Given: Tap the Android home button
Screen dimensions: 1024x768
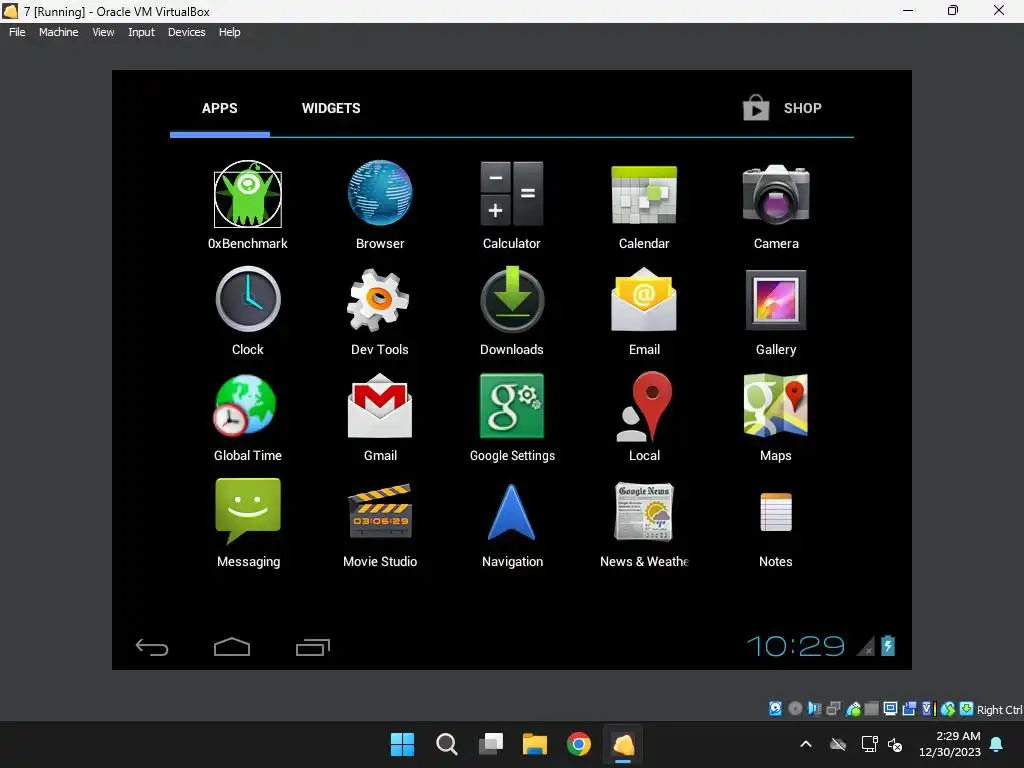Looking at the screenshot, I should (232, 647).
